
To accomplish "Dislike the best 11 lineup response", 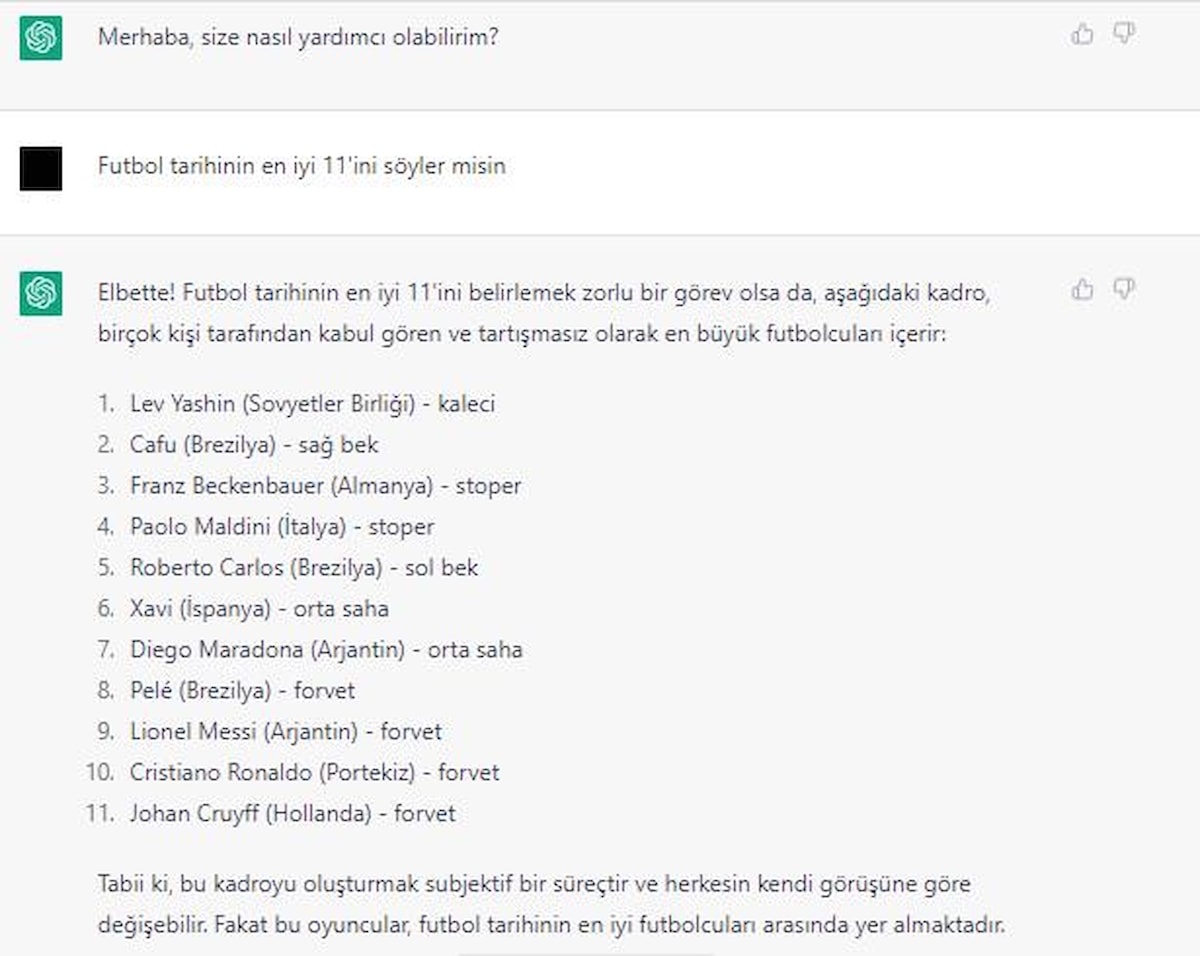I will point(1124,290).
